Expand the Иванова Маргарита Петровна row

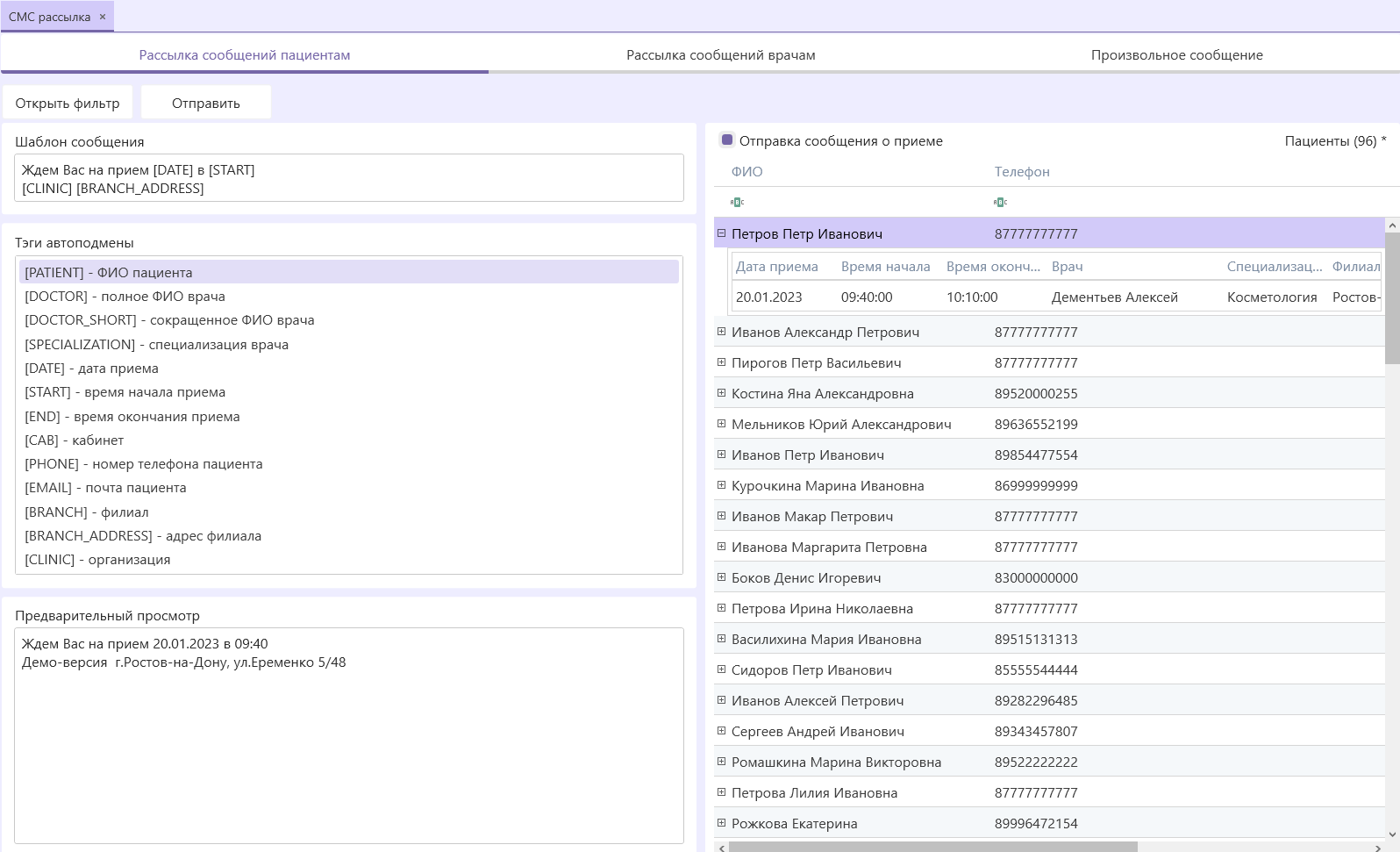click(722, 547)
